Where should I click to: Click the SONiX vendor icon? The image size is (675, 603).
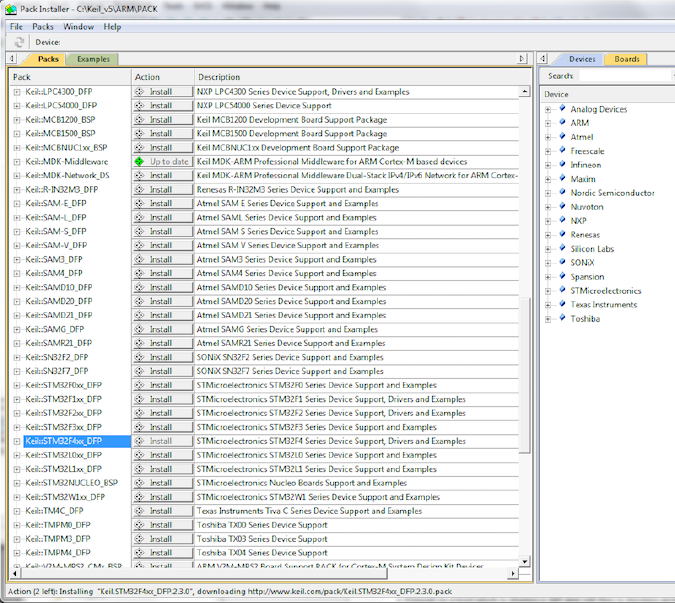562,262
